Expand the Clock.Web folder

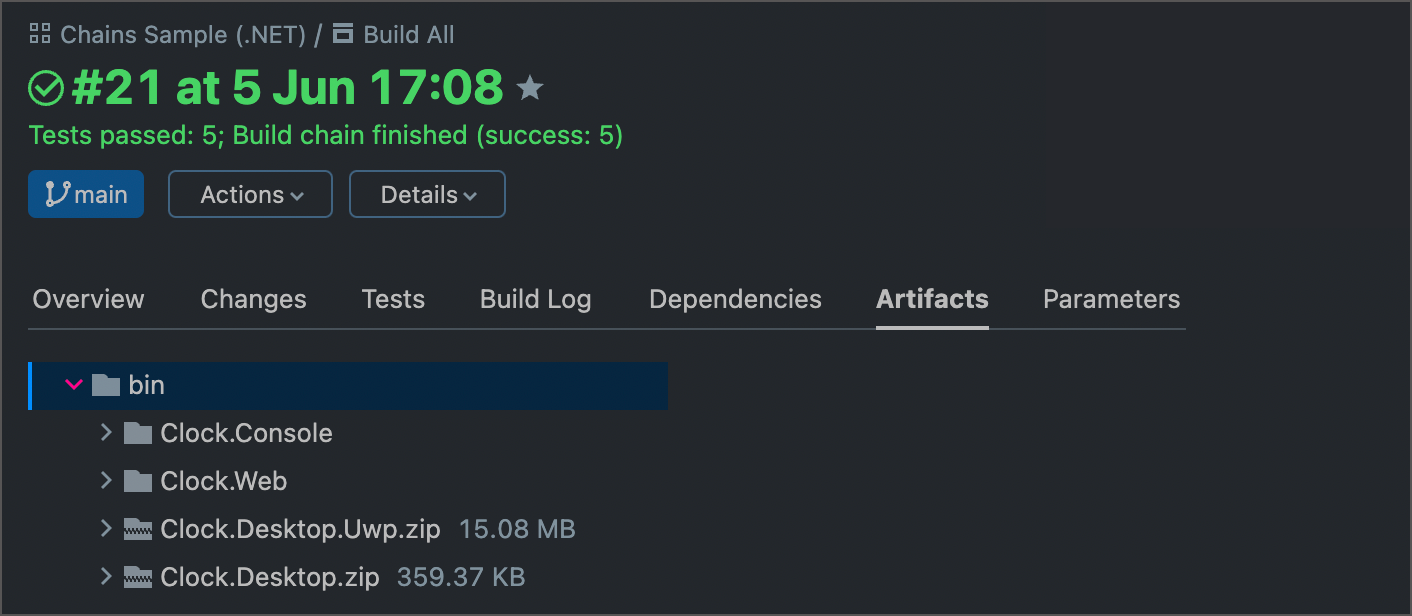pyautogui.click(x=107, y=481)
